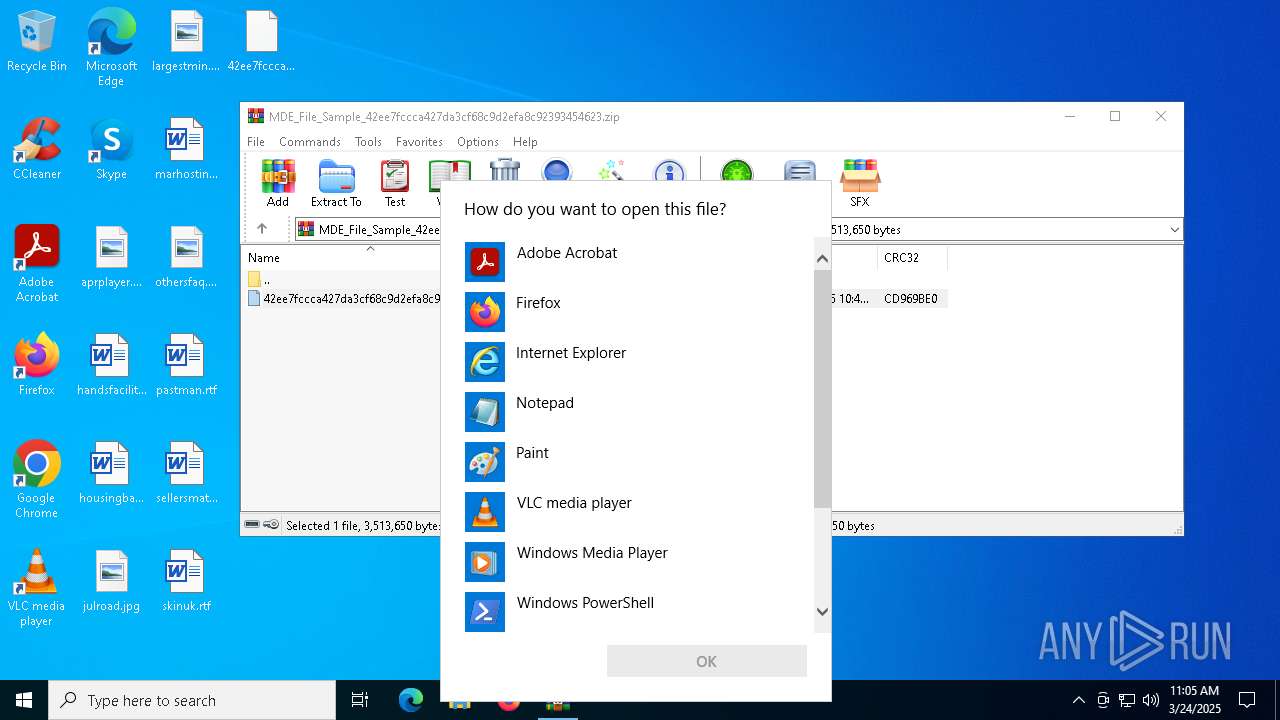
Task: Select the othersfaq... image file on desktop
Action: tap(186, 257)
